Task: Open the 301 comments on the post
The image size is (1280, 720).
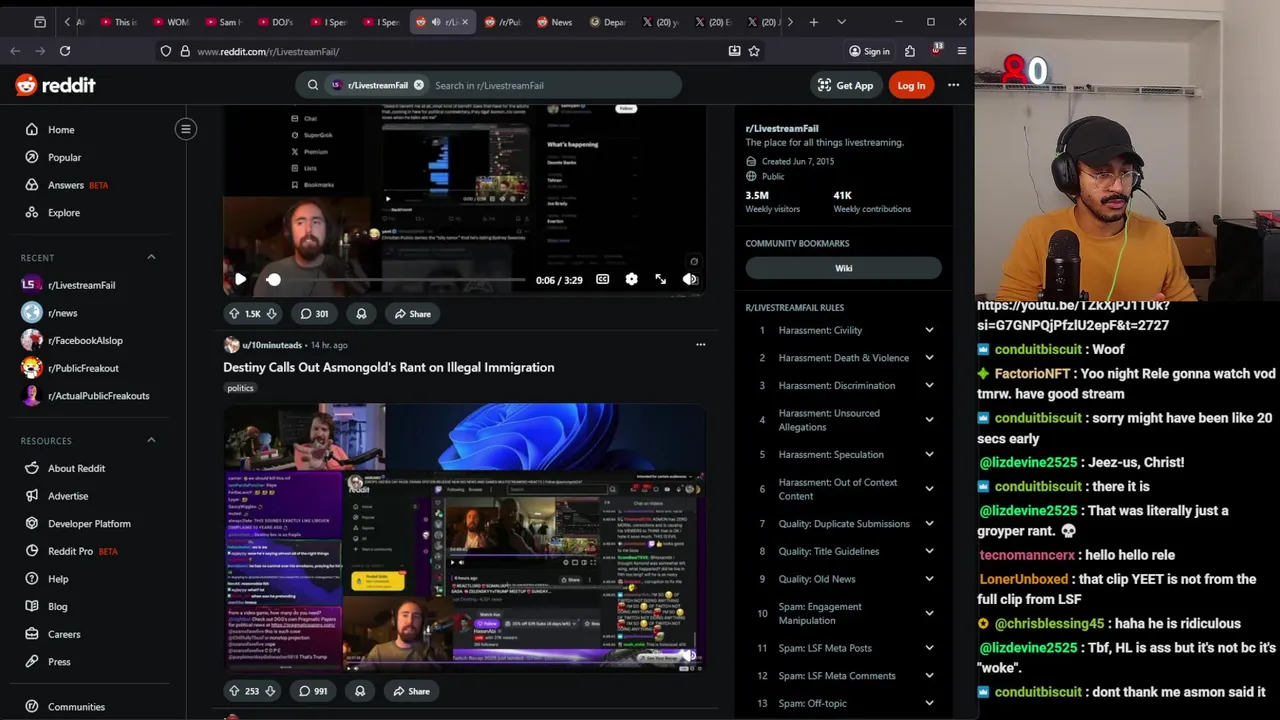Action: [x=314, y=314]
